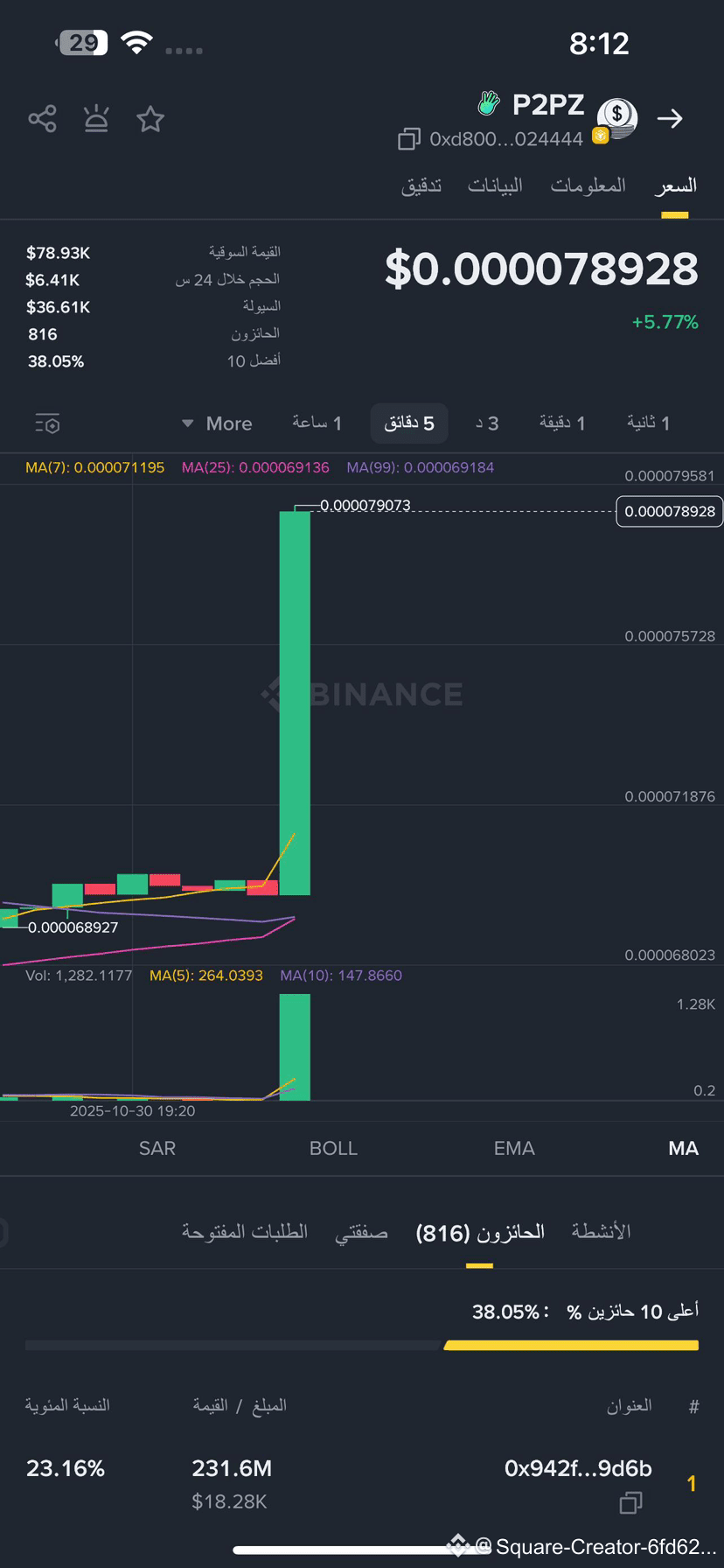Select 1 ثانية timeframe
Image resolution: width=724 pixels, height=1568 pixels.
coord(648,423)
